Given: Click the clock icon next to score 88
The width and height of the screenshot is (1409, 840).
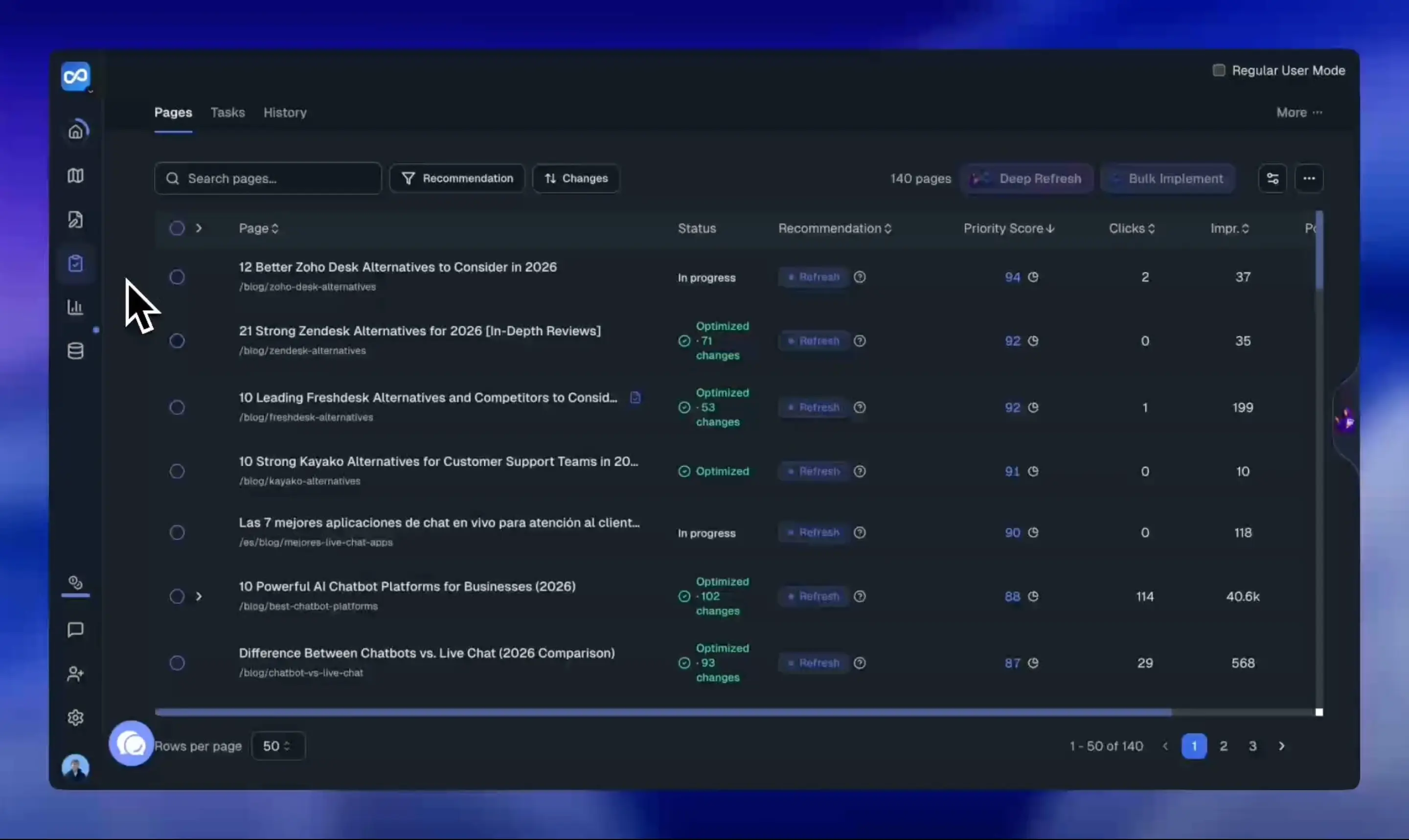Looking at the screenshot, I should point(1033,596).
